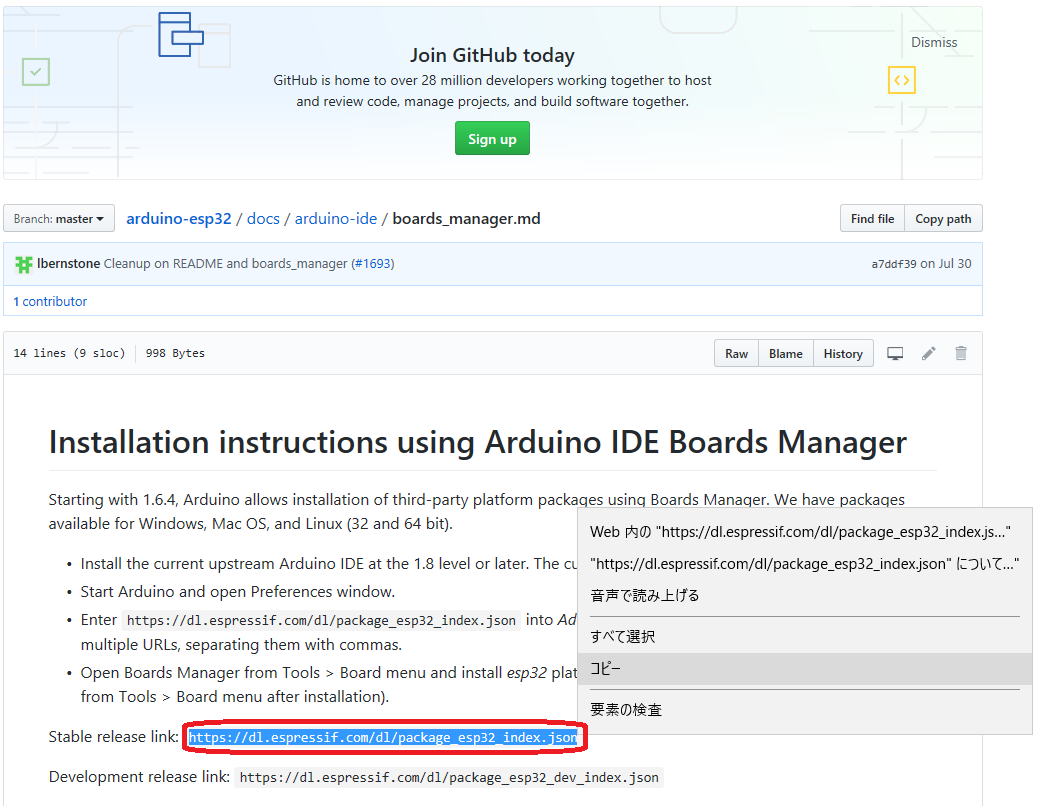Click the commit message Cleanup on README
This screenshot has height=806, width=1037.
pos(226,264)
